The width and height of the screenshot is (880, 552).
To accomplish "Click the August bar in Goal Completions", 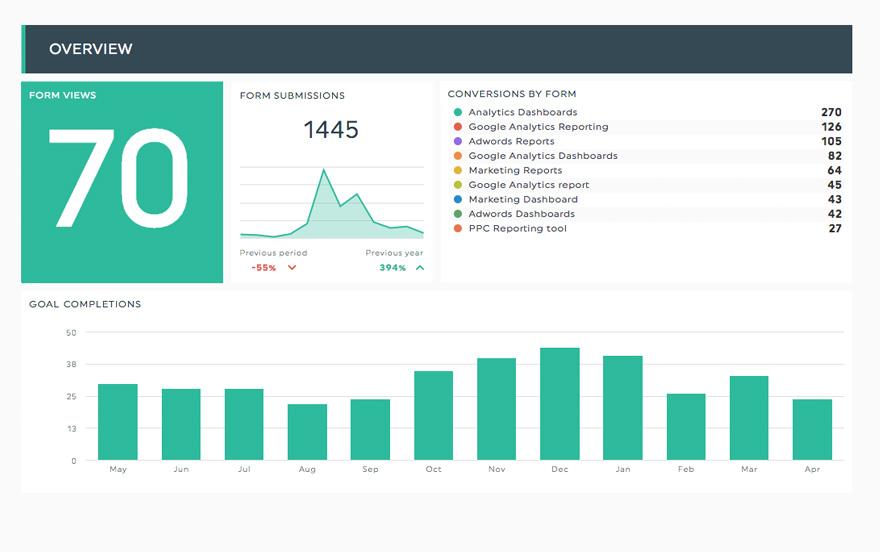I will click(307, 432).
